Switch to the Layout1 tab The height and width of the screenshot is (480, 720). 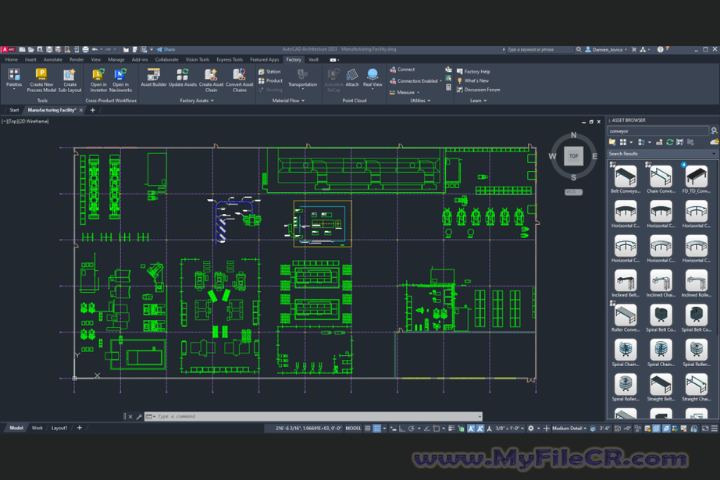[x=59, y=428]
